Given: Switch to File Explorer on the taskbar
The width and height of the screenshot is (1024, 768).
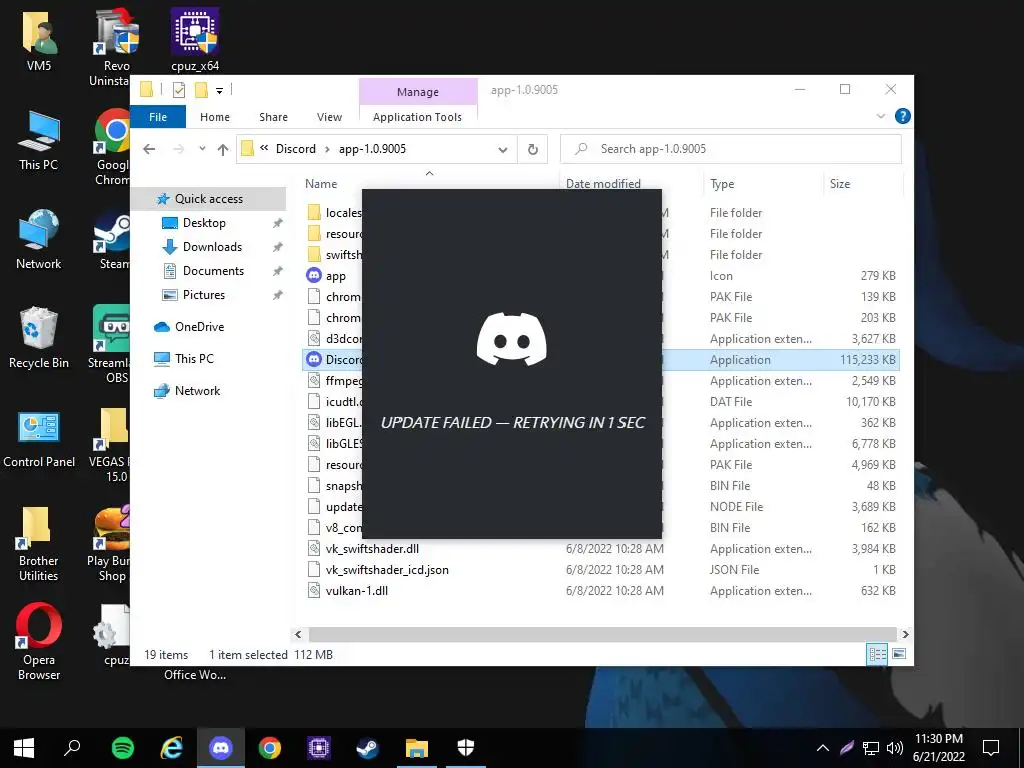Looking at the screenshot, I should 417,748.
